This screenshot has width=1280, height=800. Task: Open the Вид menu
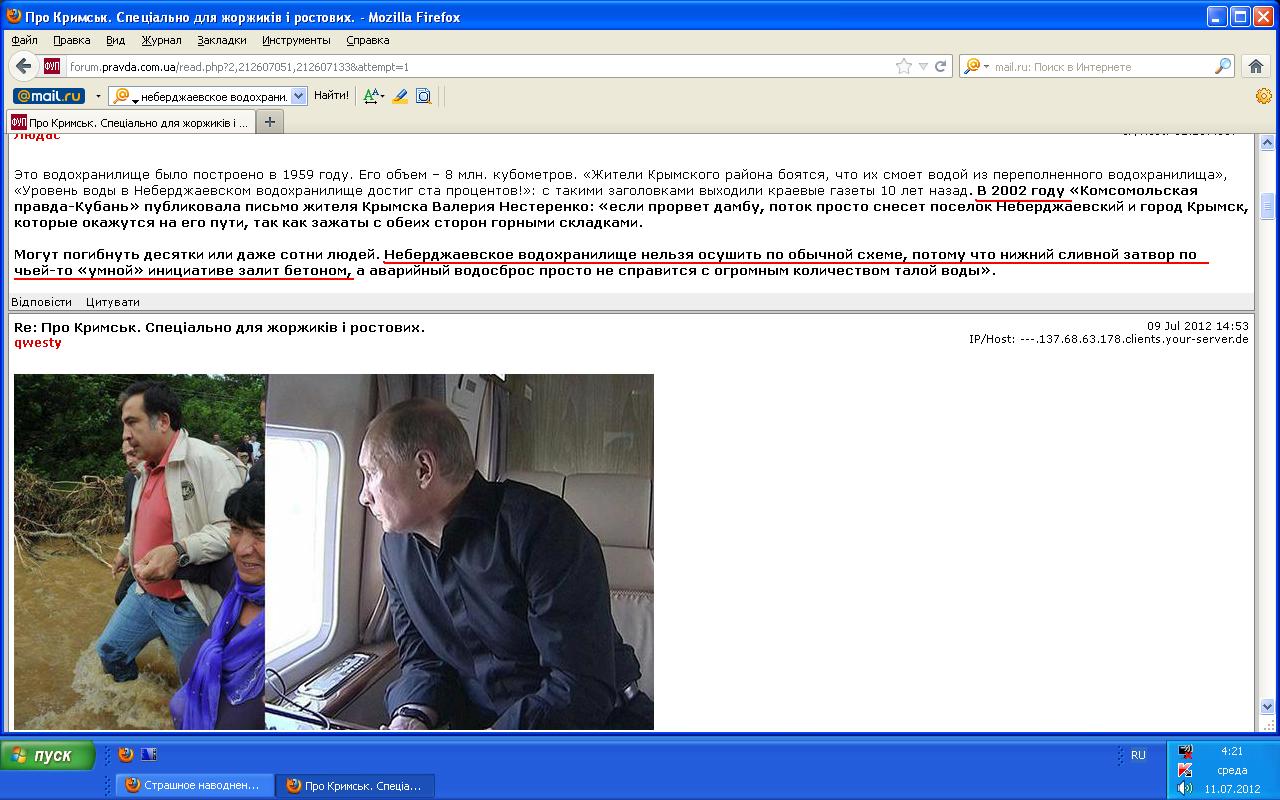[116, 40]
